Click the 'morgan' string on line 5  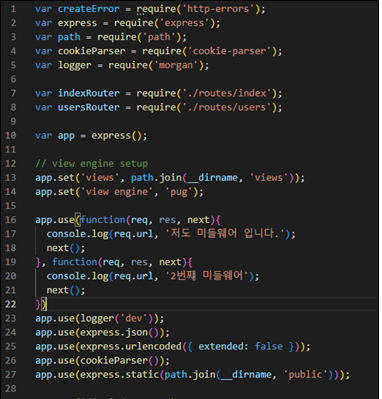pos(176,65)
